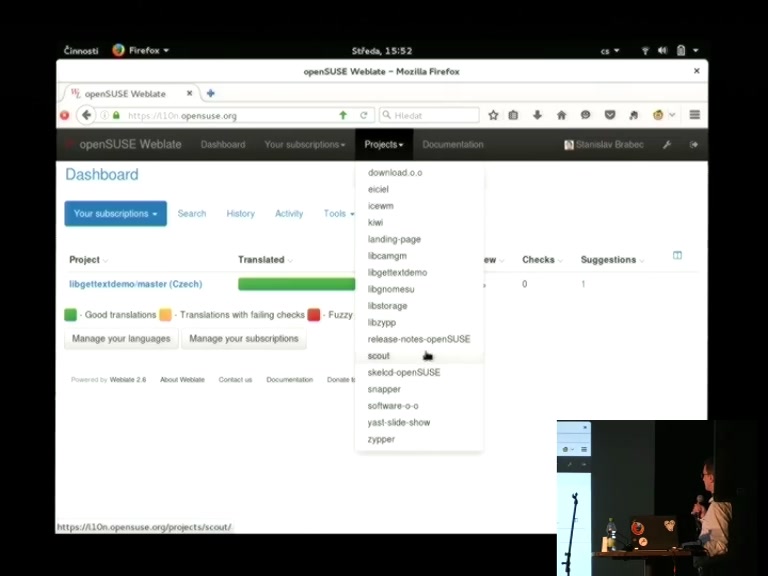Select release-notes-openSUSE project
Viewport: 768px width, 576px height.
(419, 339)
